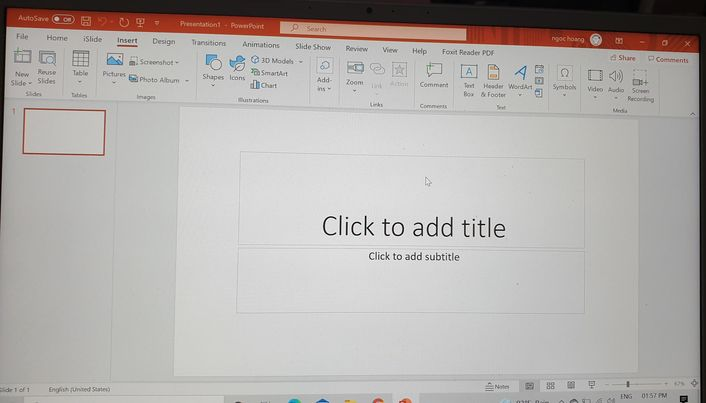Switch to Slide Sorter view
Viewport: 706px width, 403px height.
tap(550, 385)
